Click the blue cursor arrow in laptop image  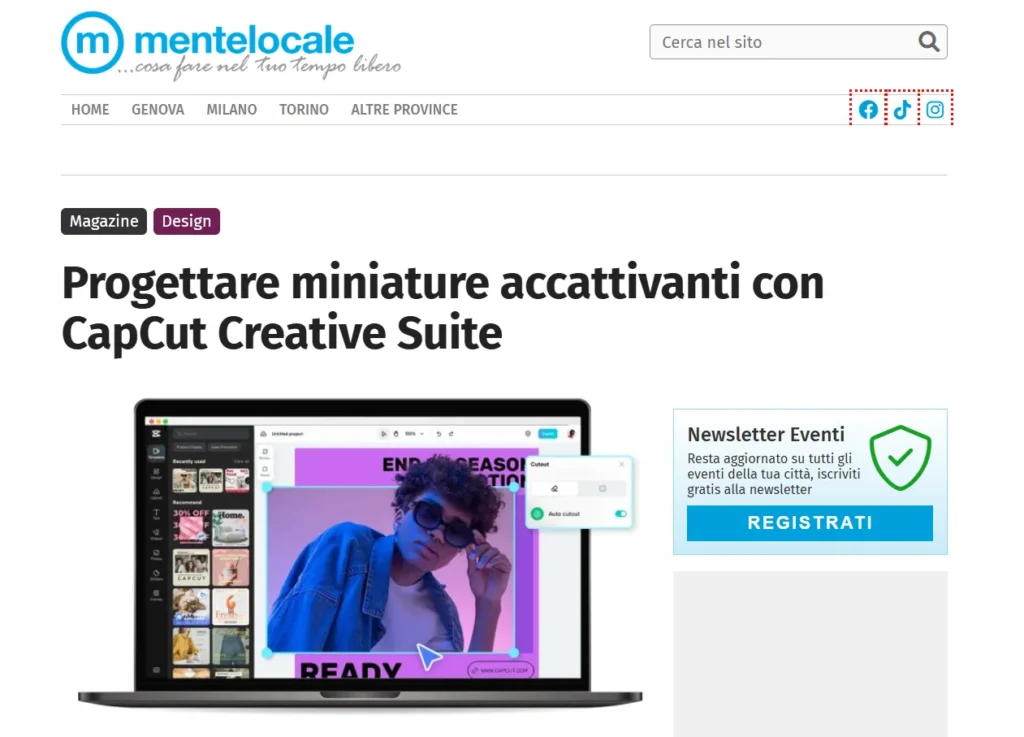[x=429, y=657]
